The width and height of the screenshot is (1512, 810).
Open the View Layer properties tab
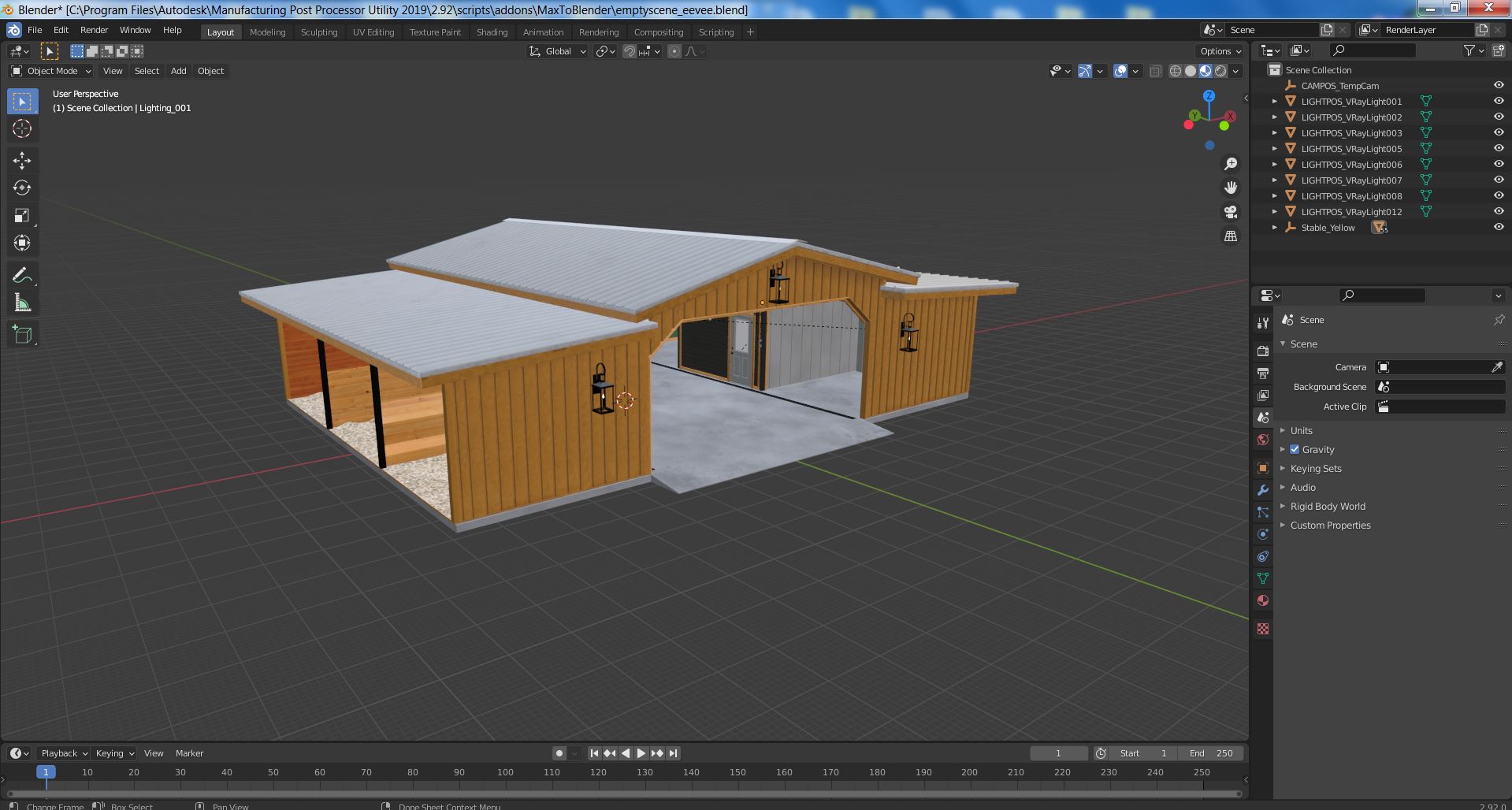point(1263,395)
